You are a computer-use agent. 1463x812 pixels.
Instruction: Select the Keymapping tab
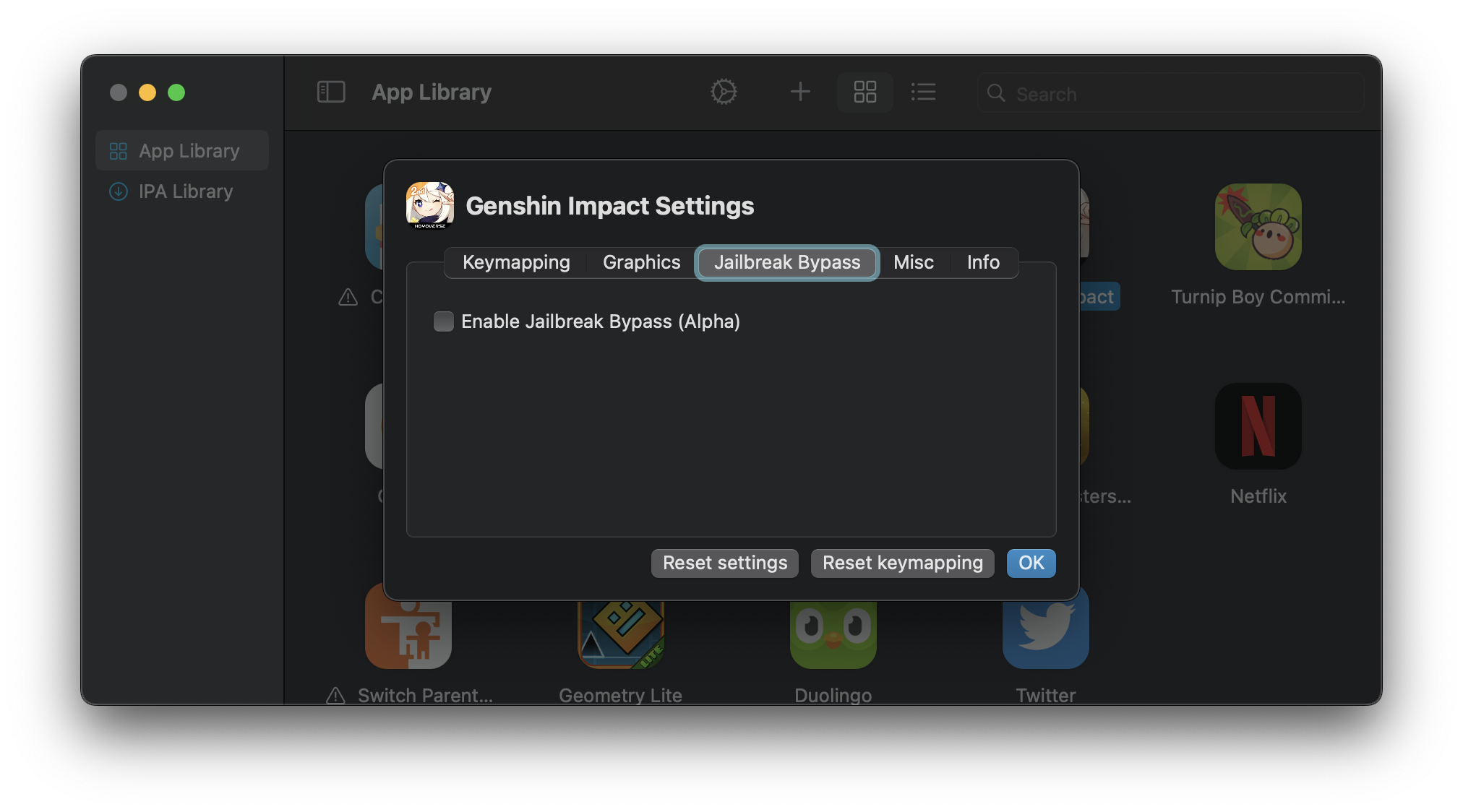pyautogui.click(x=516, y=262)
